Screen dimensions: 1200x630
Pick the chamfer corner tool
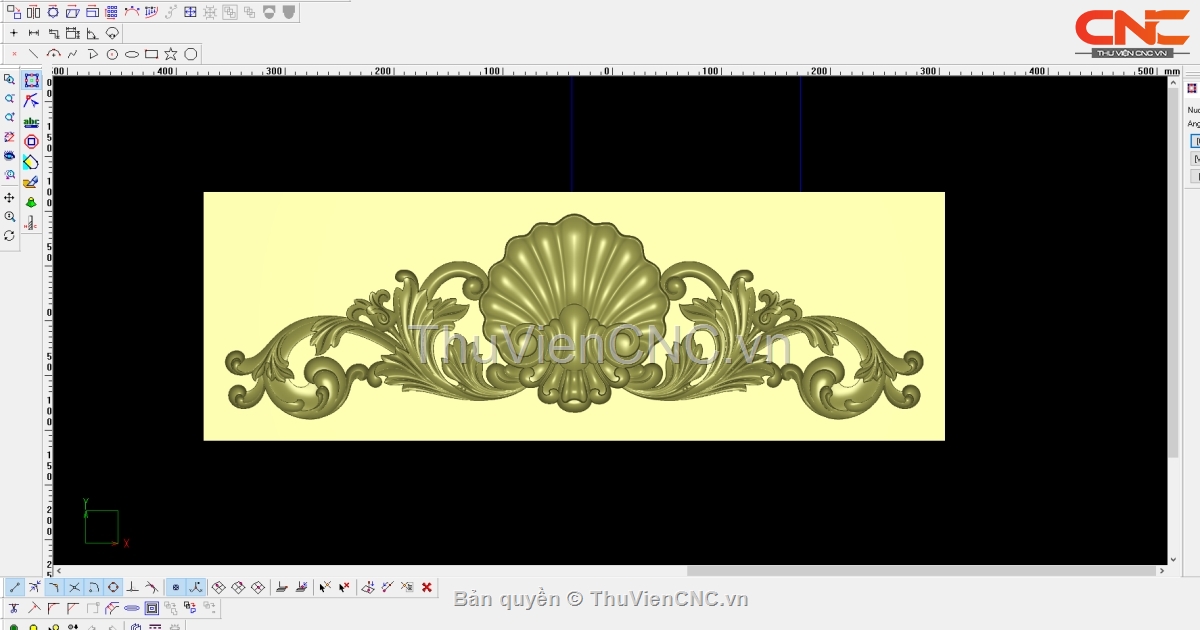[73, 608]
